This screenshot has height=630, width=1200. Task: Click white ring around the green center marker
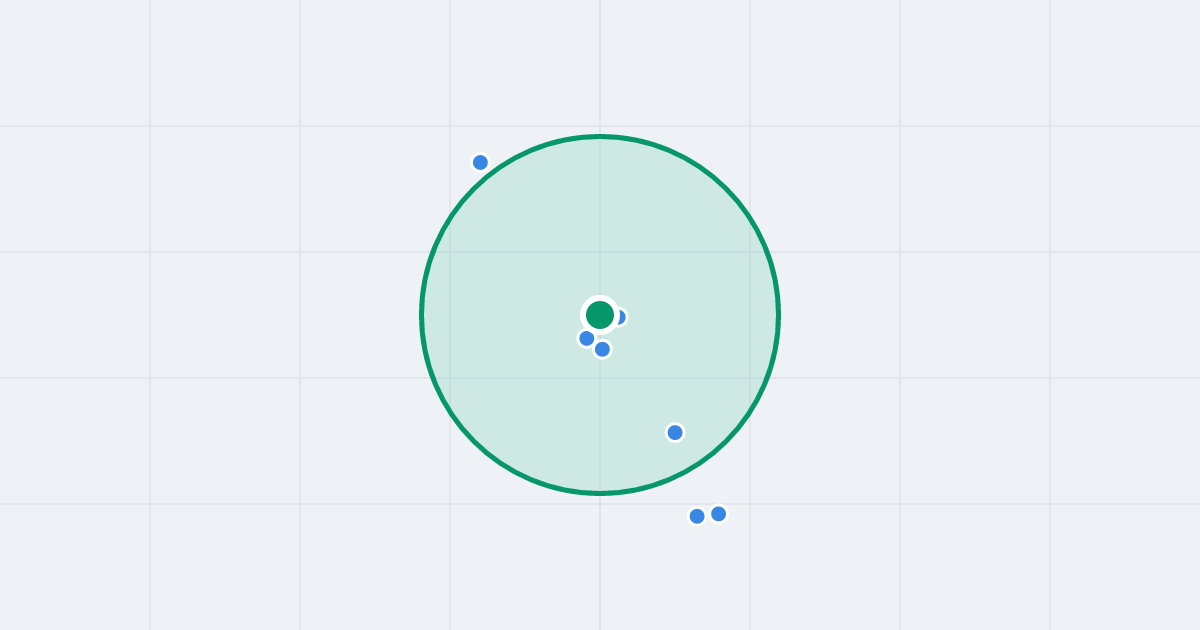[600, 299]
